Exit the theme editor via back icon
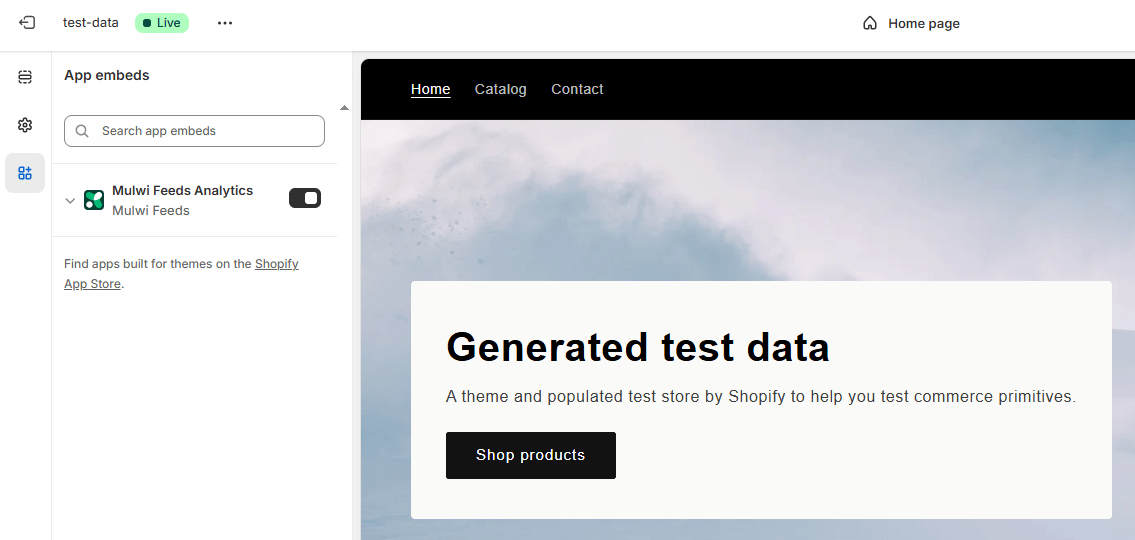 (26, 23)
